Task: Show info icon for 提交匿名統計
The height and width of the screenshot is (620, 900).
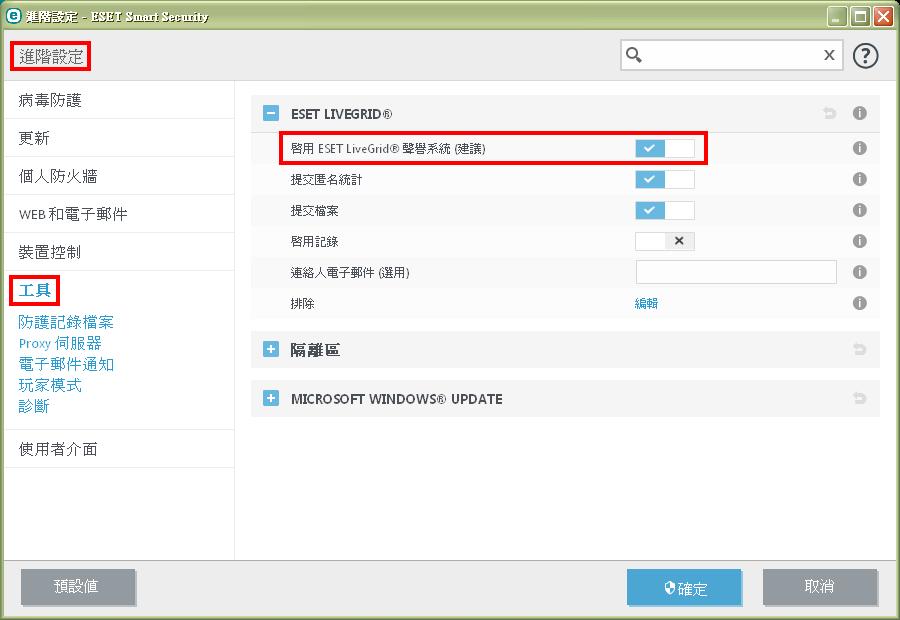Action: click(859, 179)
